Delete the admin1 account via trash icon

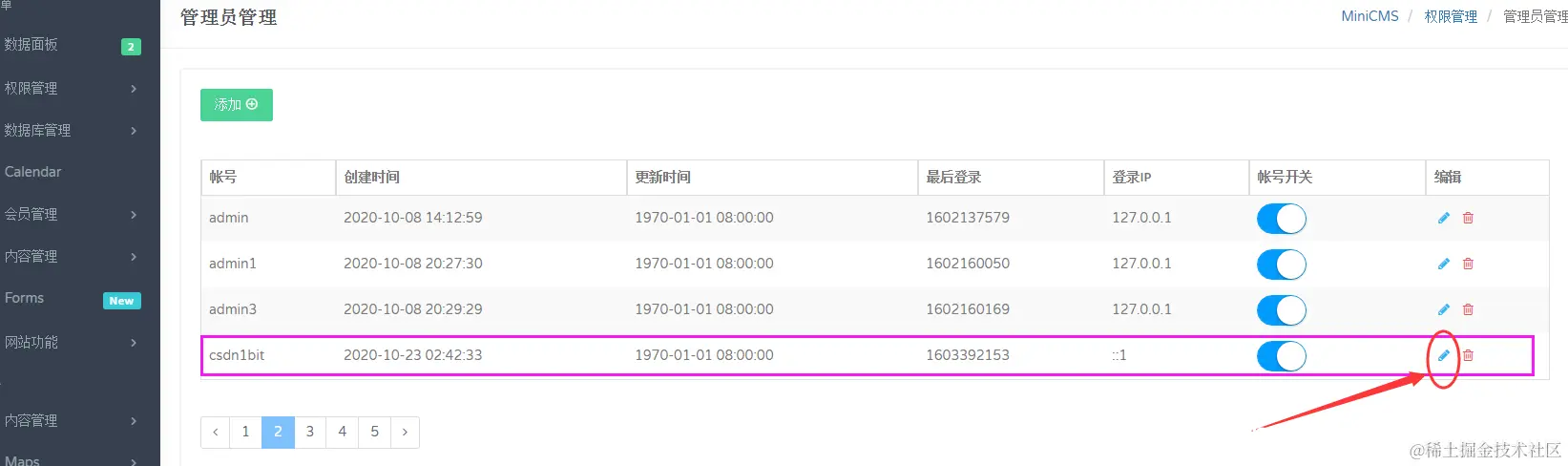point(1468,264)
